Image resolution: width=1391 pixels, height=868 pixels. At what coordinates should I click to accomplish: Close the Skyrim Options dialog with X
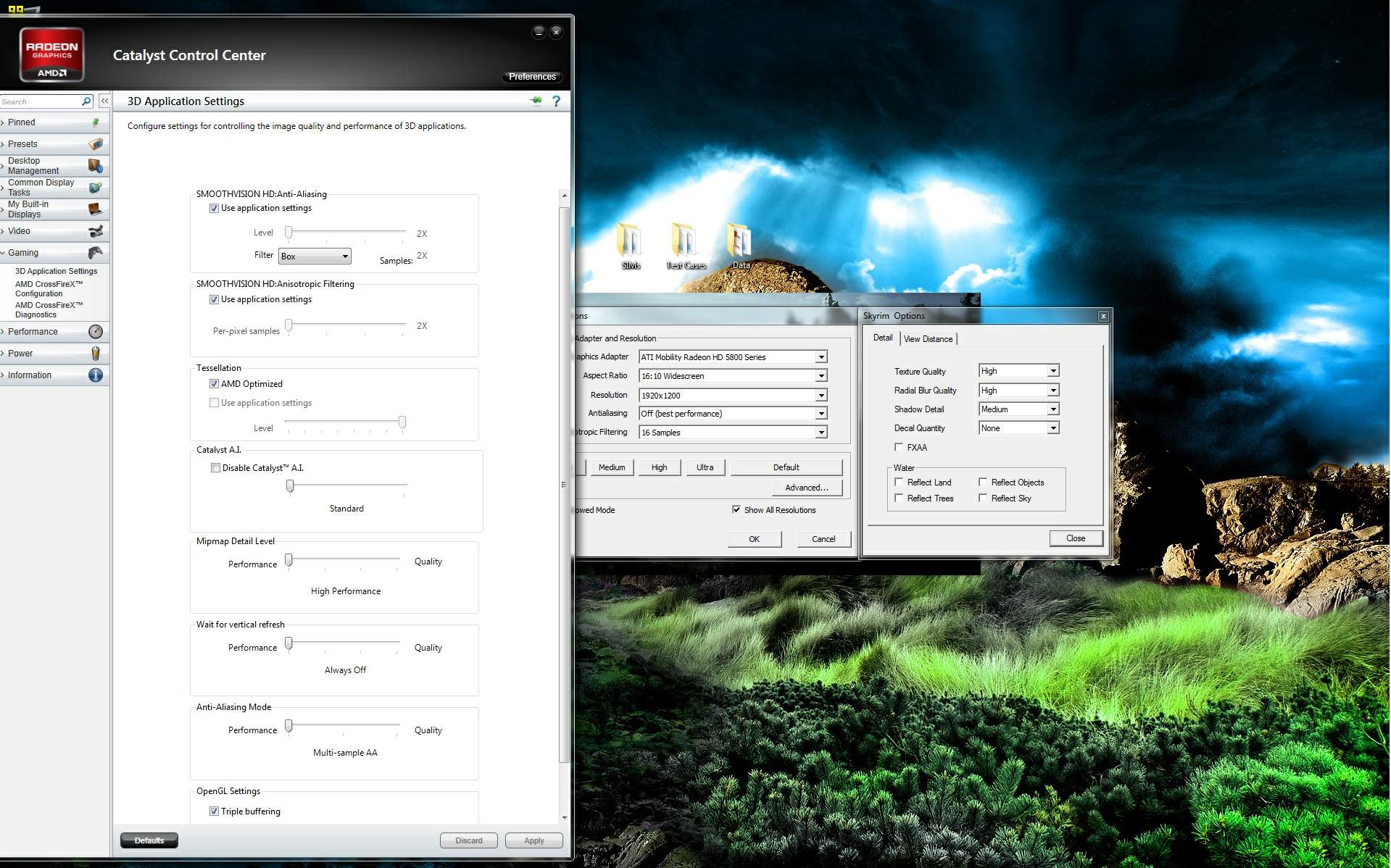[1103, 316]
